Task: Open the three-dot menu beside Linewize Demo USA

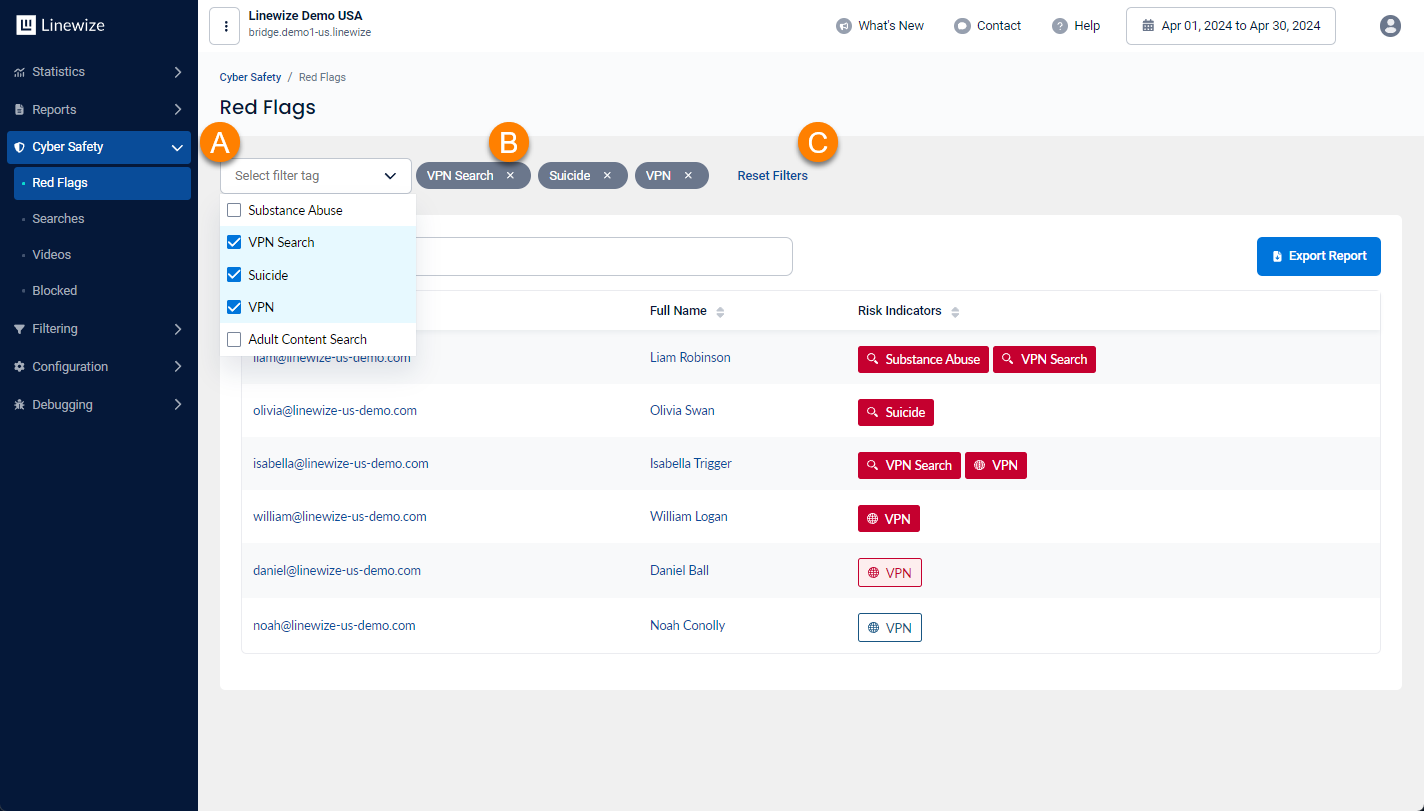Action: [224, 26]
